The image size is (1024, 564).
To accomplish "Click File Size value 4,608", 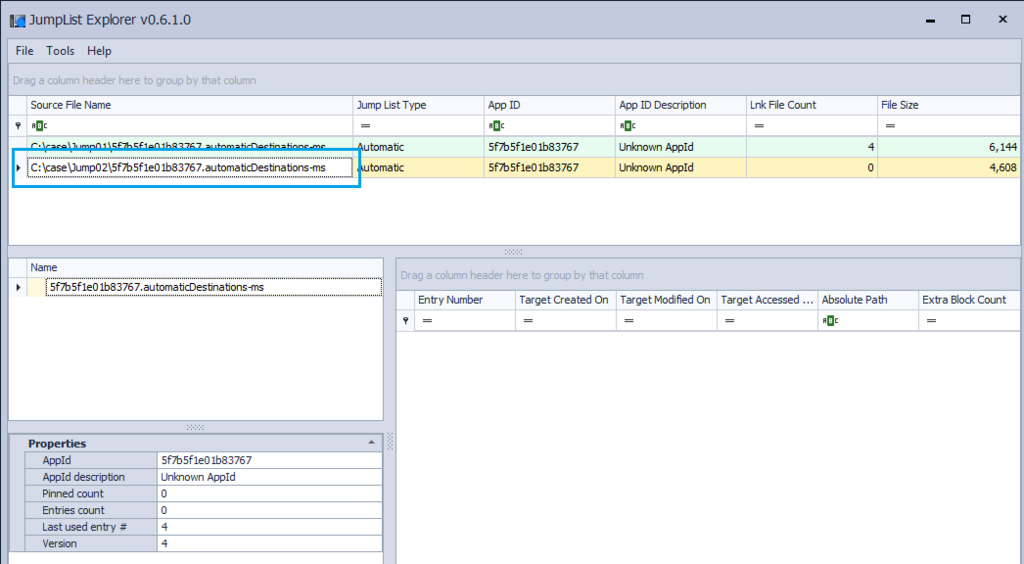I will pyautogui.click(x=1002, y=168).
